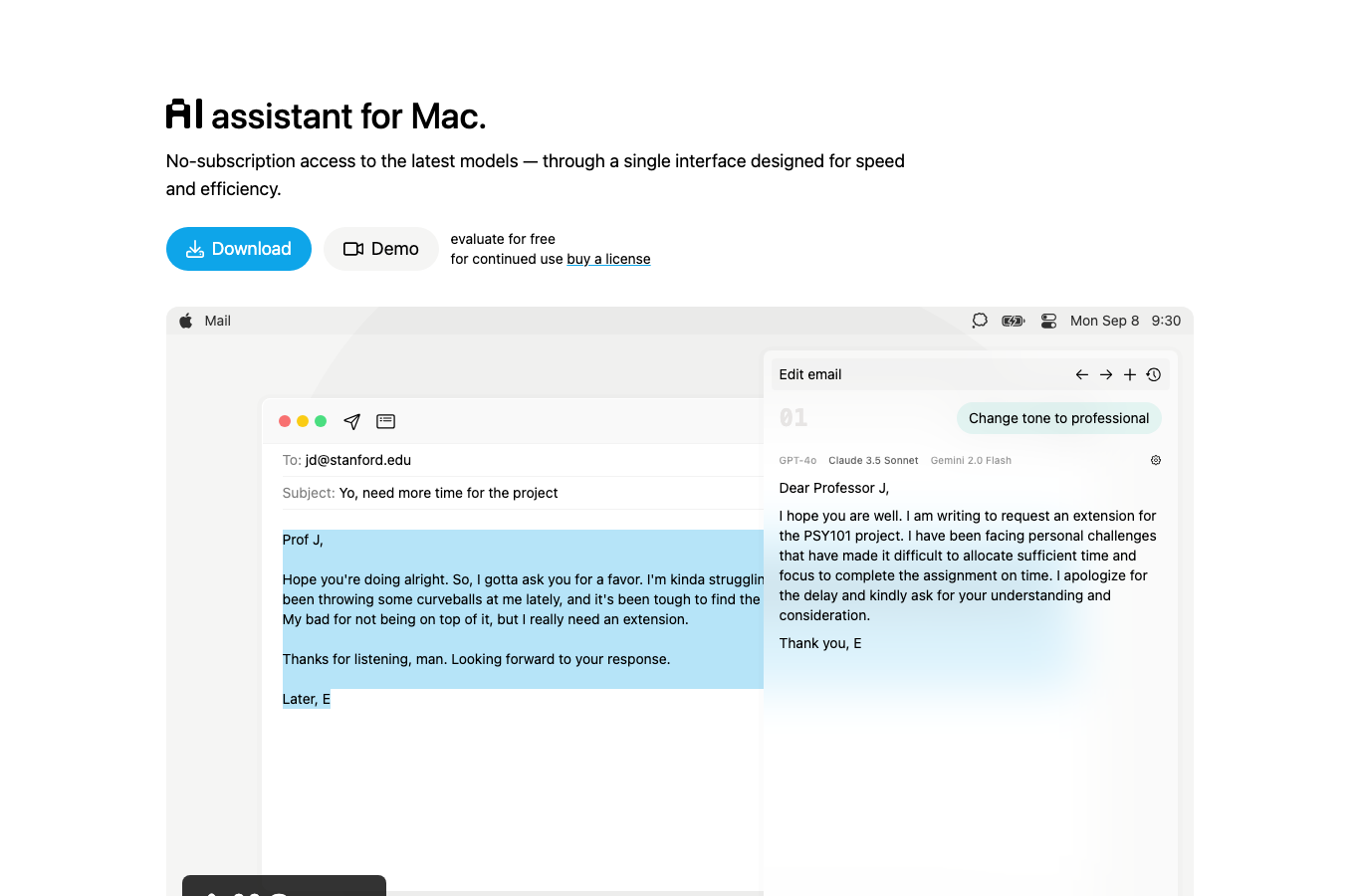Open the Mail menu in the menu bar

pos(217,321)
